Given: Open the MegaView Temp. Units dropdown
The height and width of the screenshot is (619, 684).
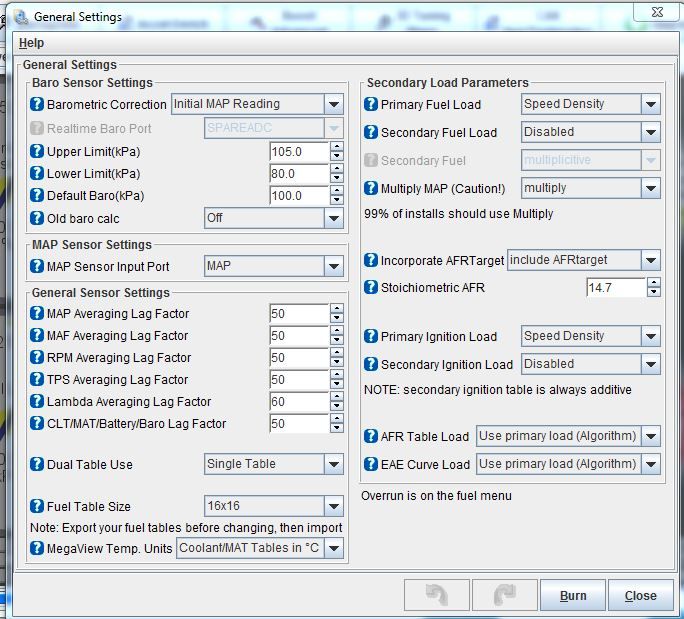Looking at the screenshot, I should [334, 548].
